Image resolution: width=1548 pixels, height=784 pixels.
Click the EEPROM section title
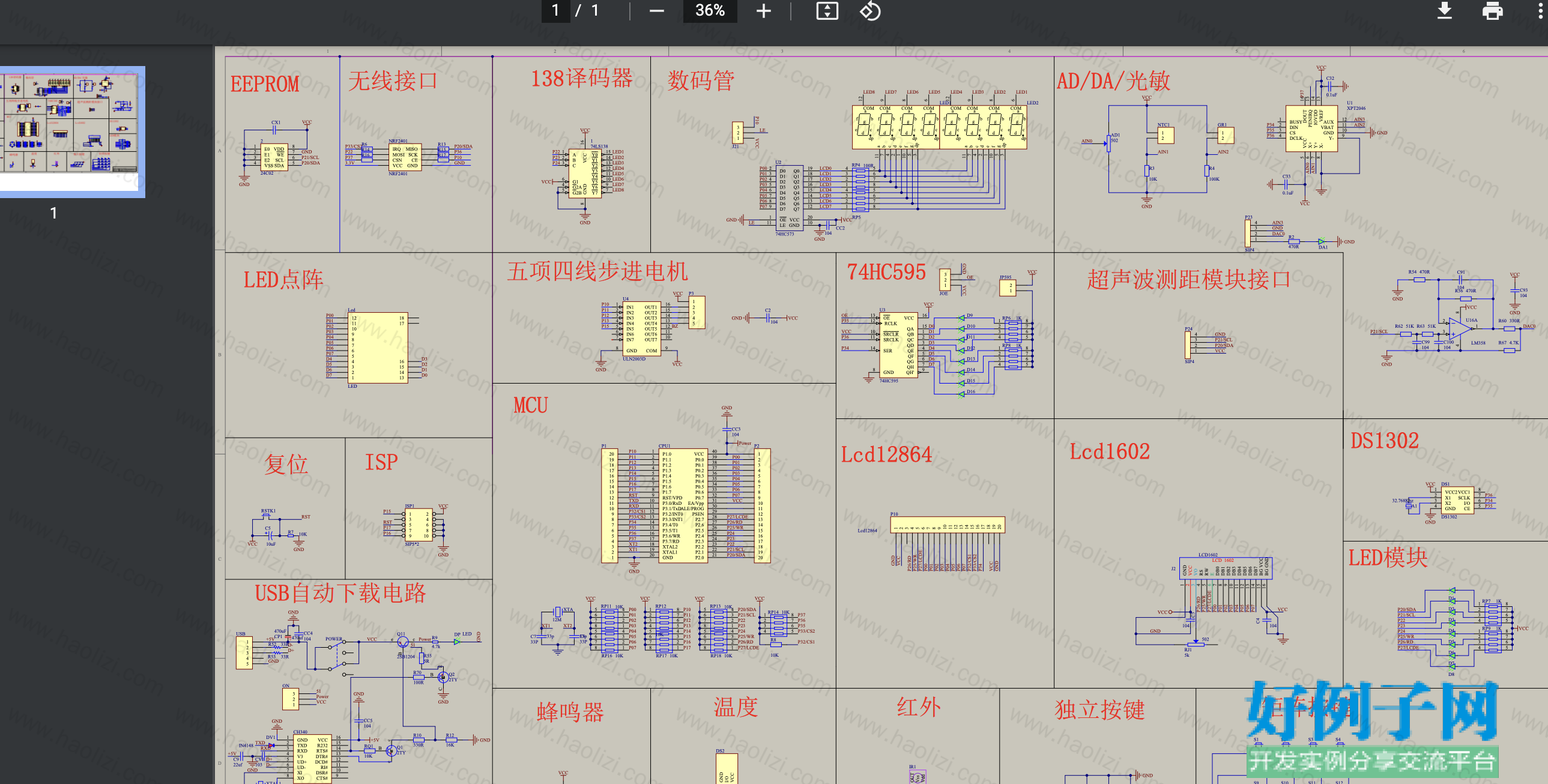tap(265, 84)
